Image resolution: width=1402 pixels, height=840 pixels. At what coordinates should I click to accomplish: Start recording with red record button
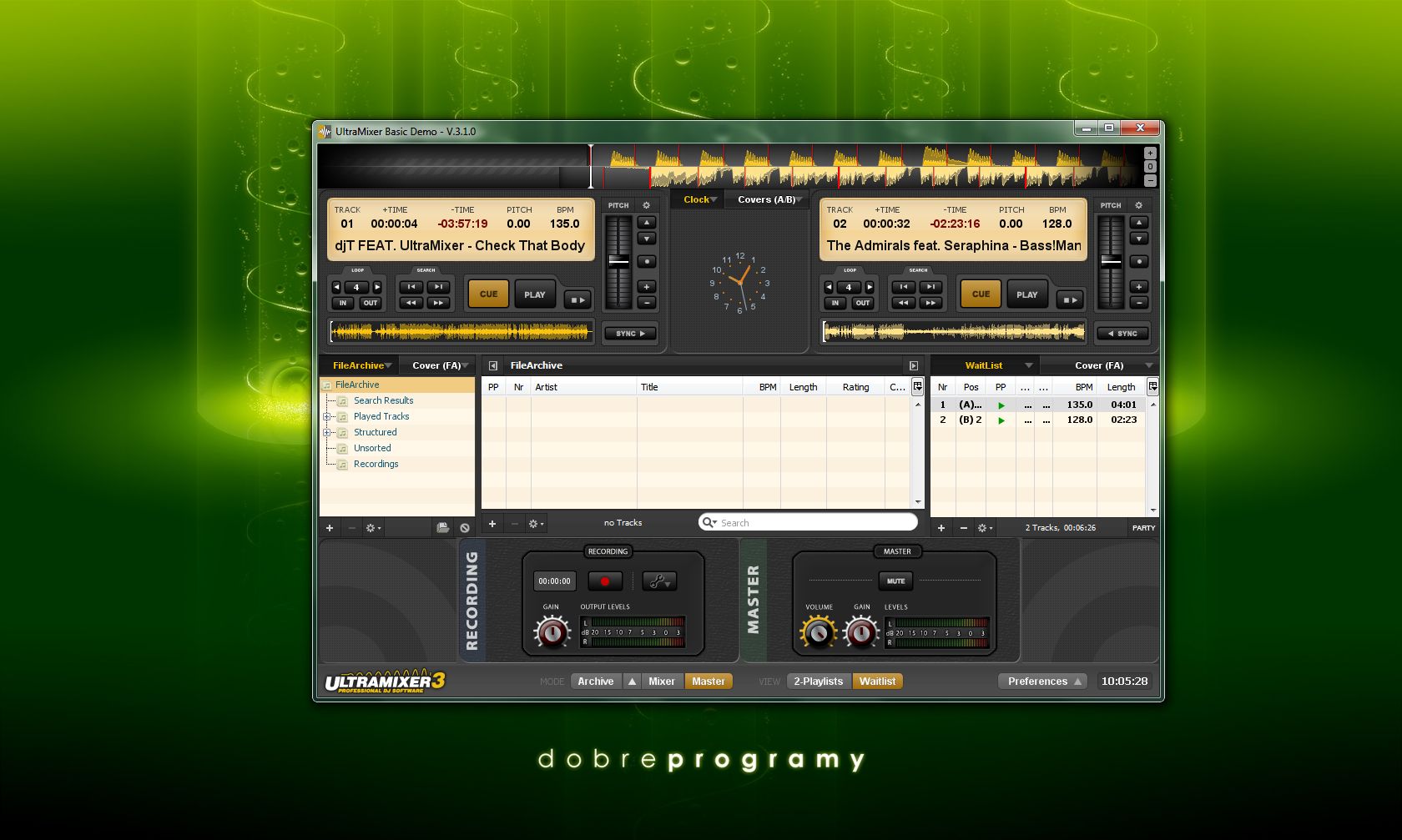pyautogui.click(x=605, y=581)
